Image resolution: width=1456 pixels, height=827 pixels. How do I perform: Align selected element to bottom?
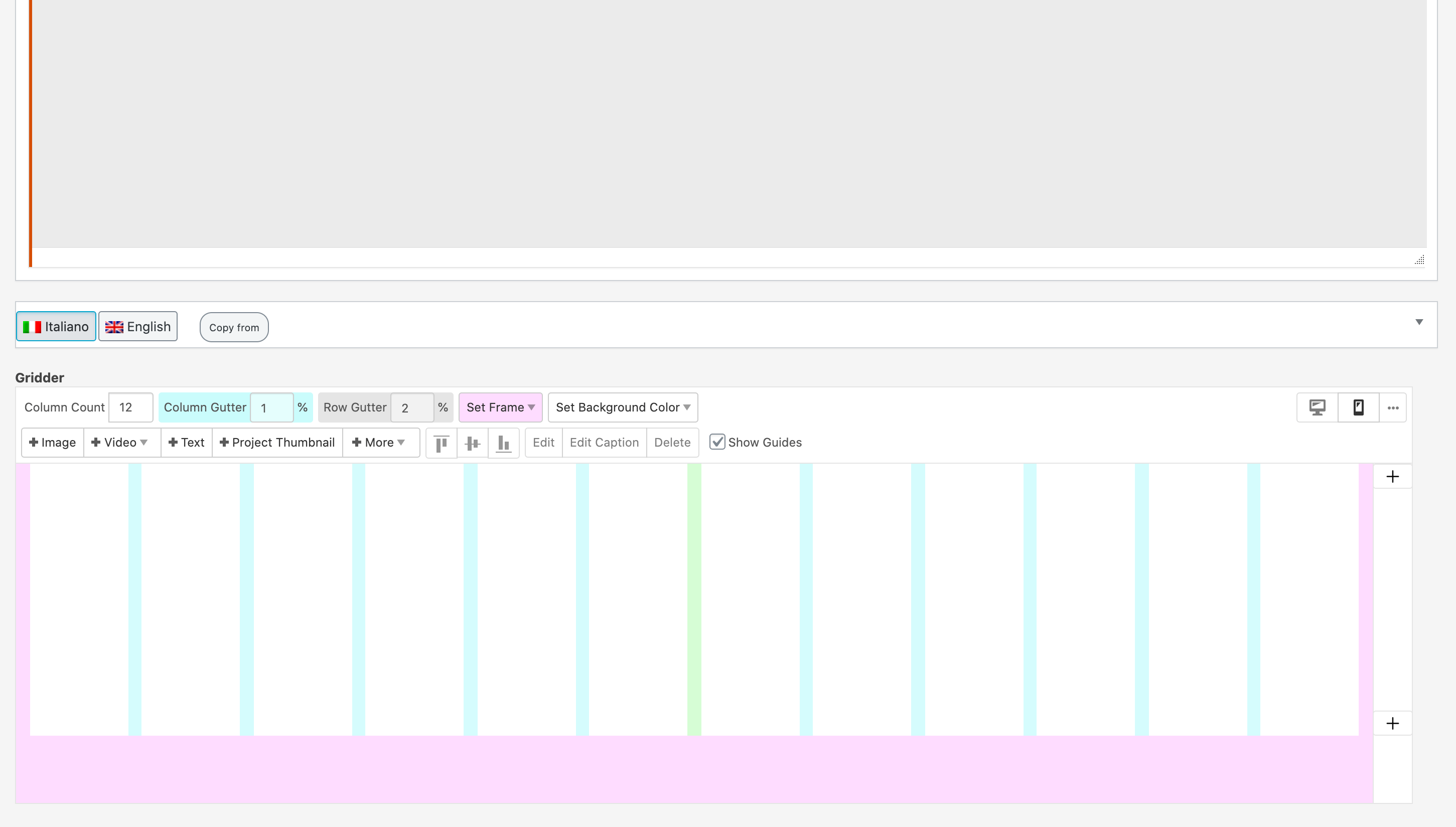pos(503,443)
